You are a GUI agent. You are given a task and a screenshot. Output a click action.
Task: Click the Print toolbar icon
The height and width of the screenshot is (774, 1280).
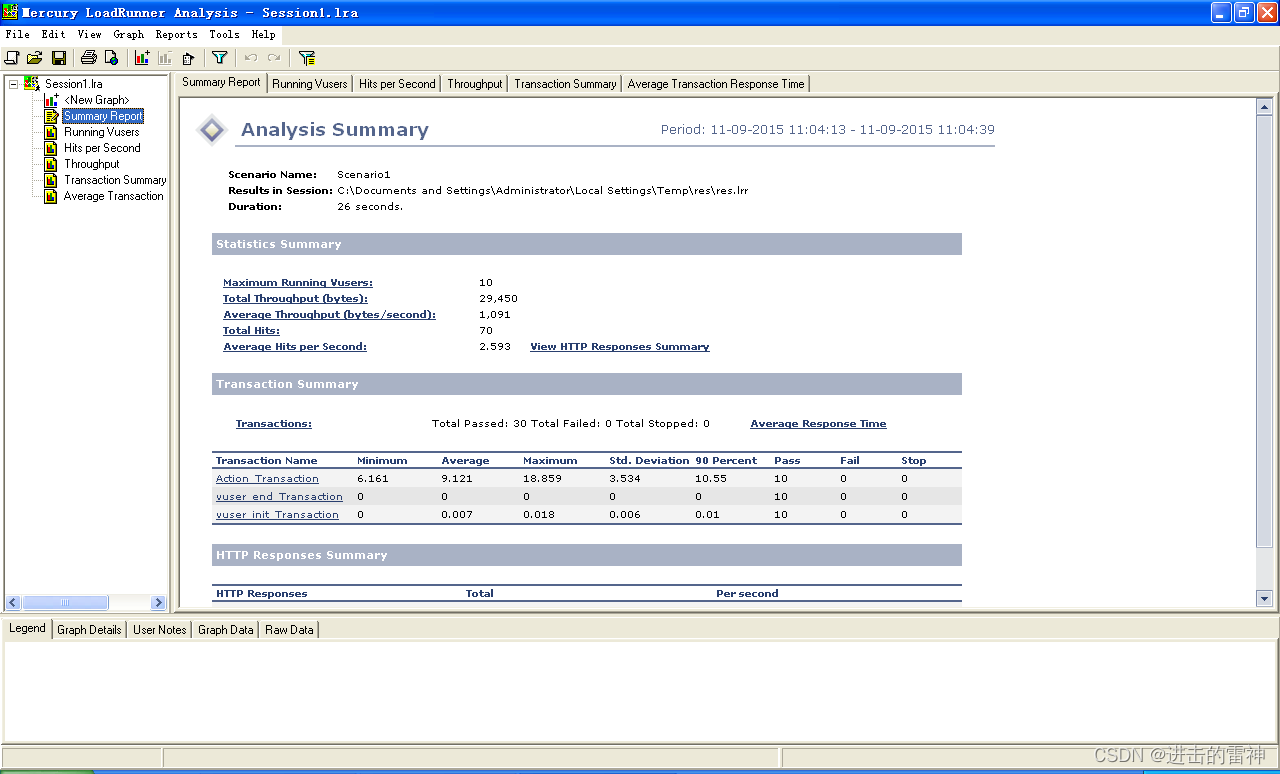click(x=89, y=58)
